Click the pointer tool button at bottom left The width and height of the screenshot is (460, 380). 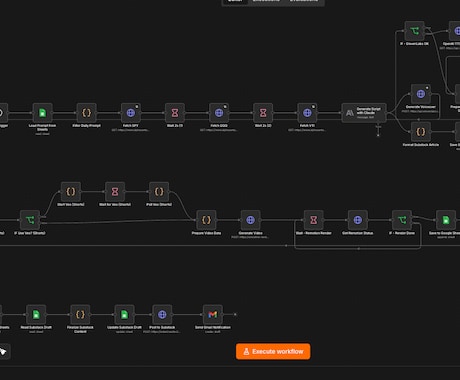pyautogui.click(x=3, y=351)
